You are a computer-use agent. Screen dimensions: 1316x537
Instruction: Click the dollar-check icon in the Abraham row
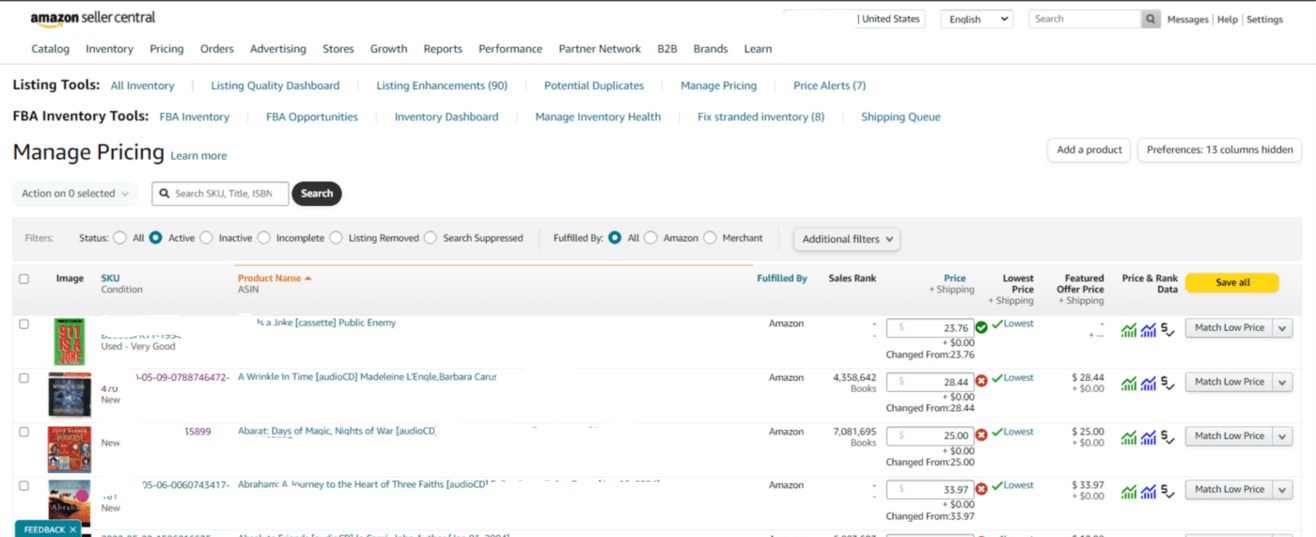1167,491
